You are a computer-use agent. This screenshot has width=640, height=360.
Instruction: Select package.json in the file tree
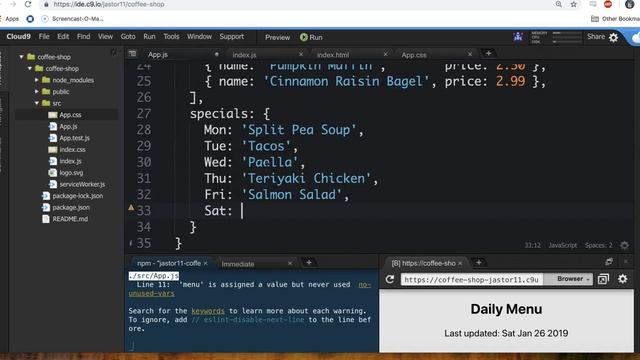pos(71,207)
